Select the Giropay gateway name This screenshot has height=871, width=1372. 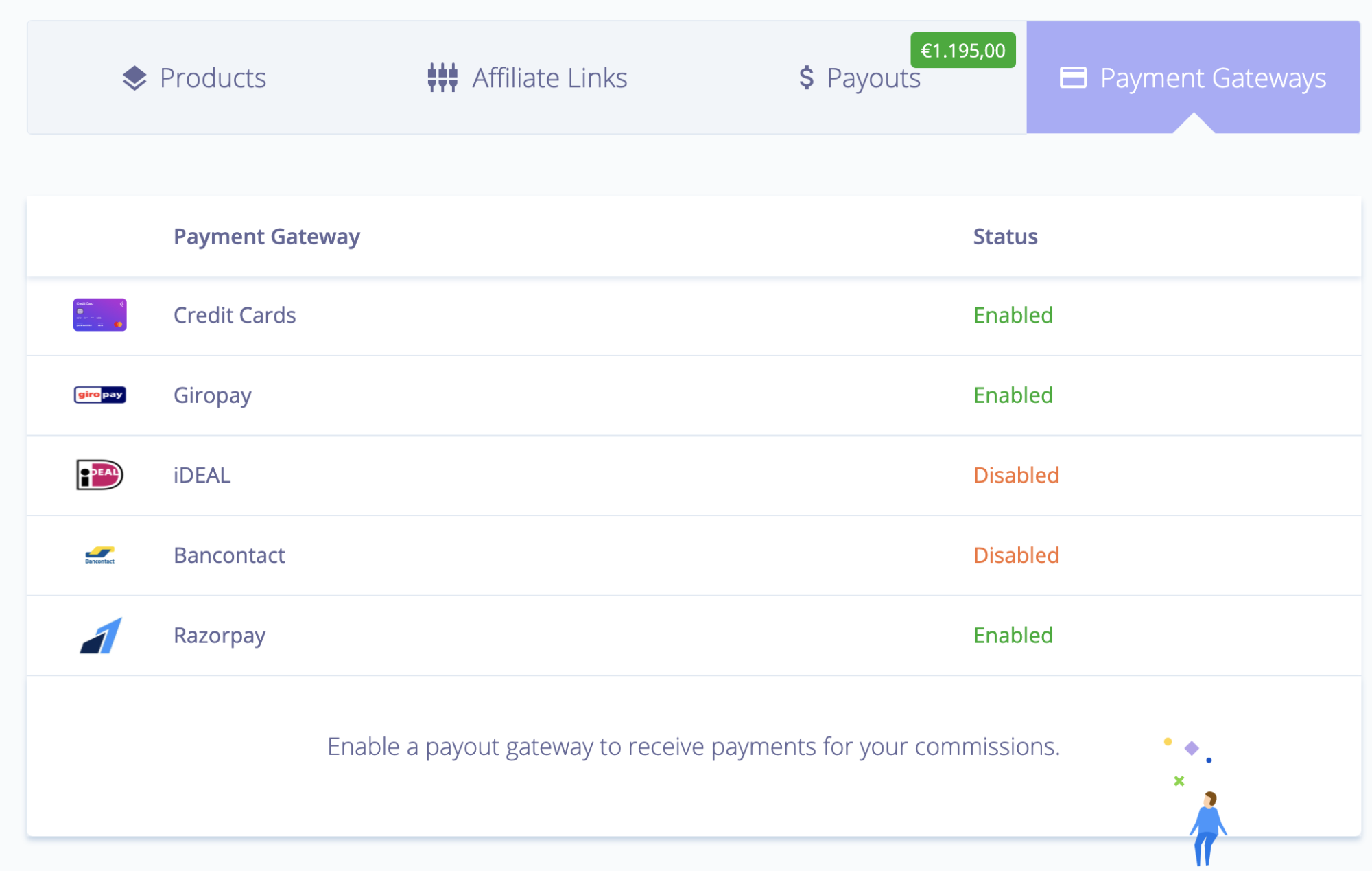click(212, 395)
